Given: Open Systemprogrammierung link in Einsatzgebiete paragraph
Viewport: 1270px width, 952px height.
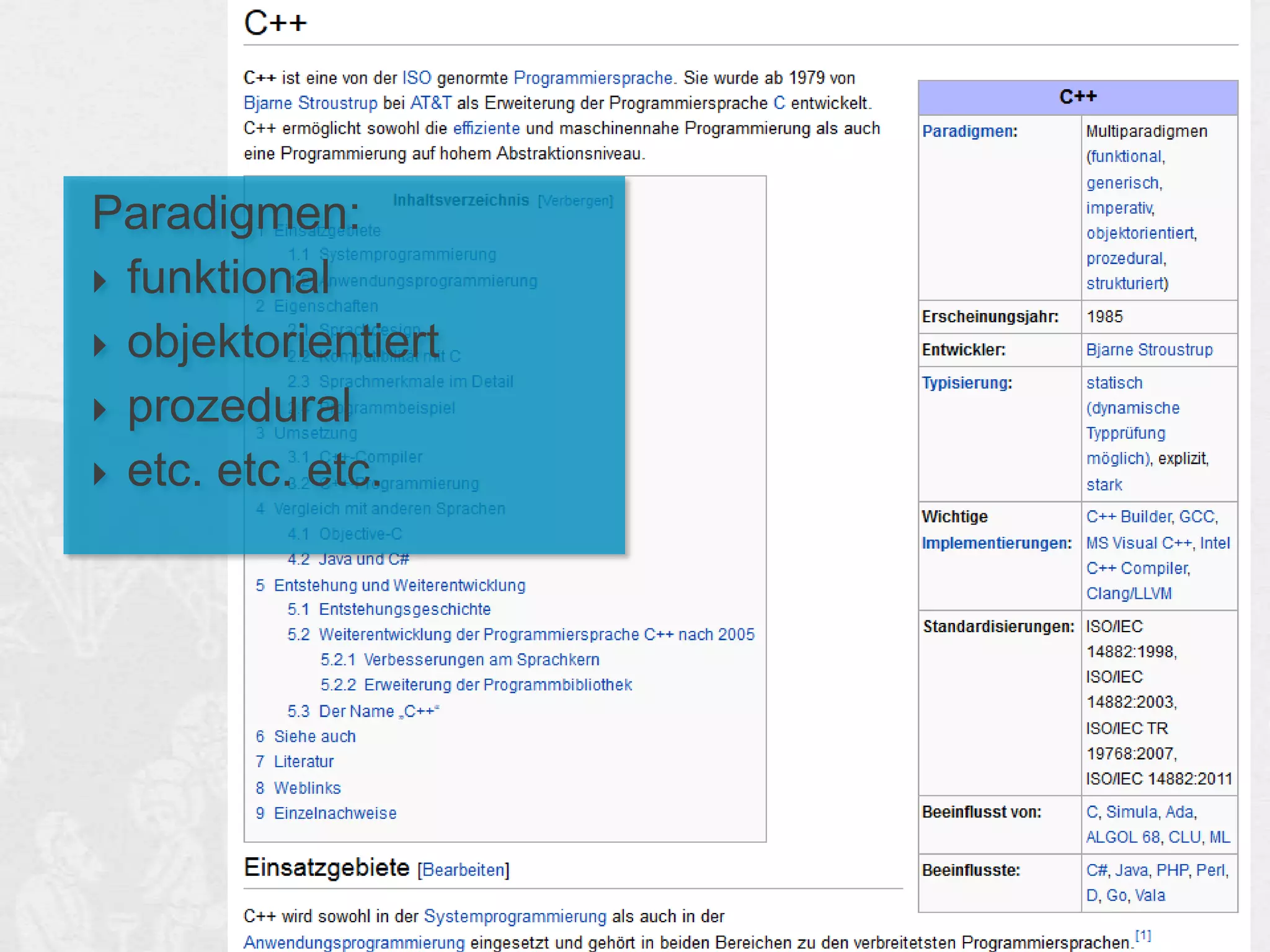Looking at the screenshot, I should pyautogui.click(x=515, y=917).
